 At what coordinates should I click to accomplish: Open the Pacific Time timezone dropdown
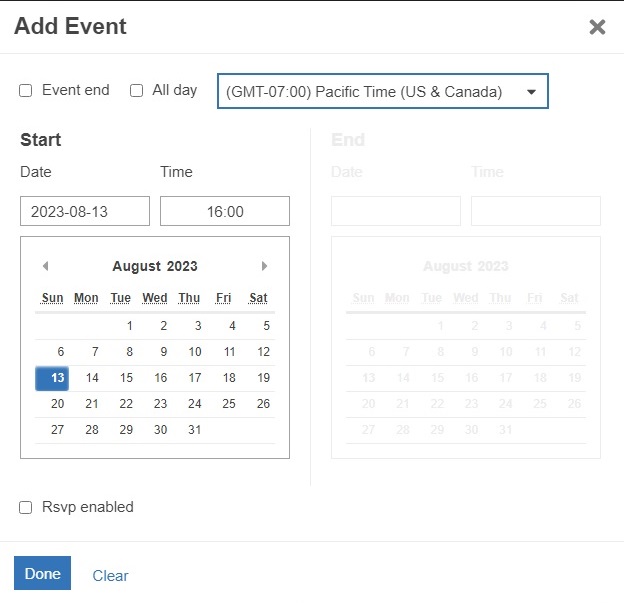(x=382, y=92)
